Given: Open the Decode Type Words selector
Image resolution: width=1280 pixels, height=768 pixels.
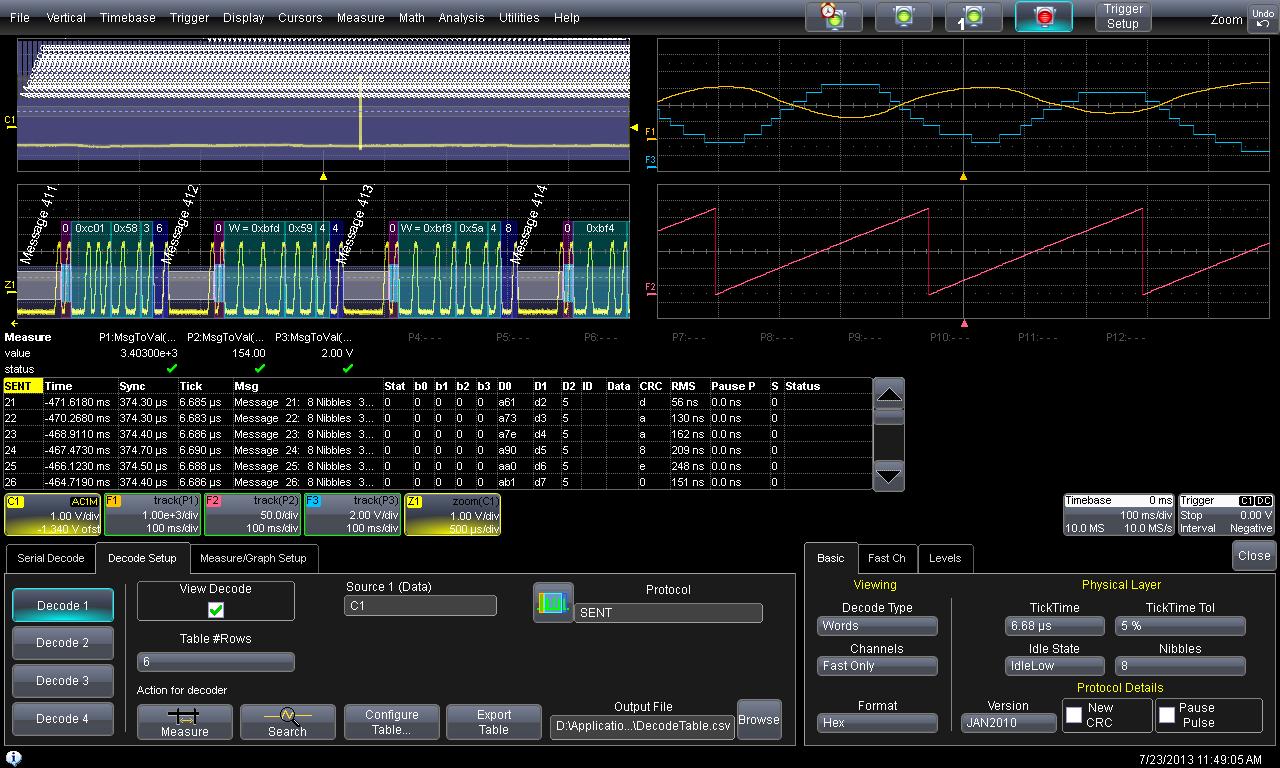Looking at the screenshot, I should (877, 626).
